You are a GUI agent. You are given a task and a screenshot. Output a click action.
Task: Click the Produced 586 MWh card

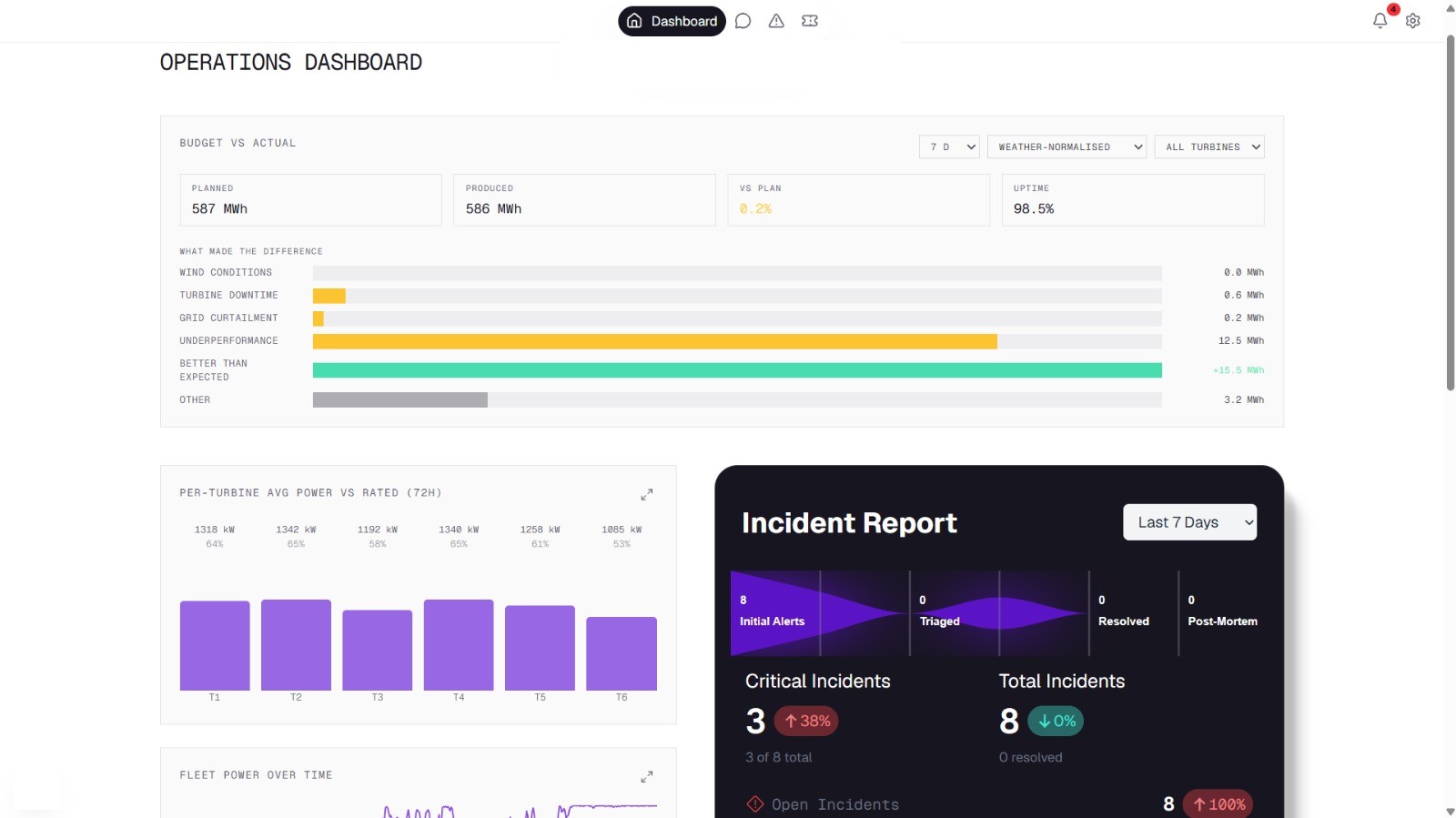tap(584, 200)
